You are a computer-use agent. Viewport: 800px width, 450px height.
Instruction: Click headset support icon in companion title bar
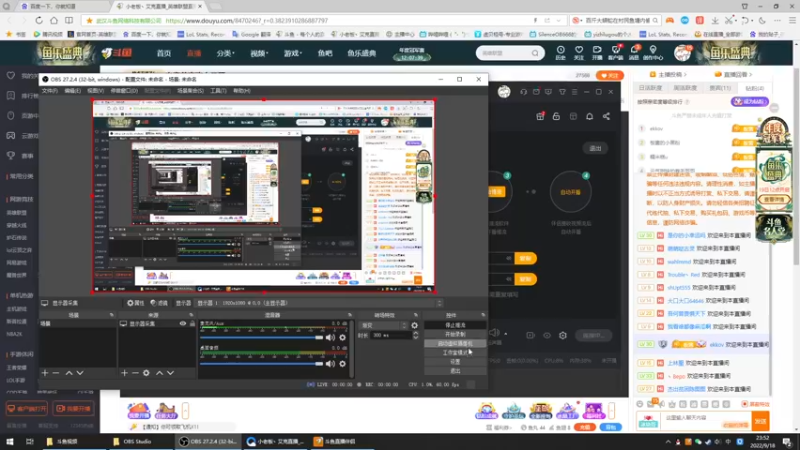click(x=523, y=92)
